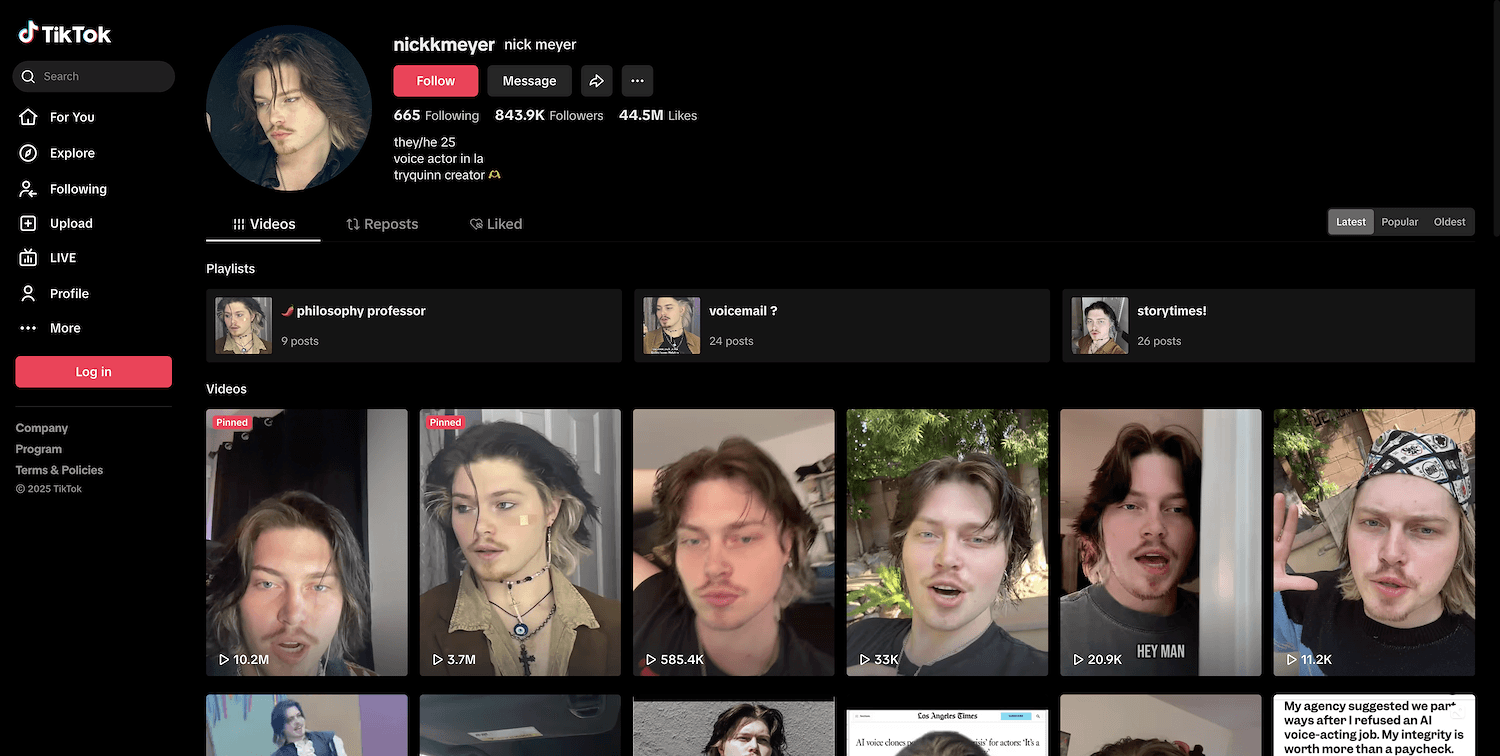Click the share arrow icon on profile
Screen dimensions: 1500x756
pyautogui.click(x=596, y=81)
